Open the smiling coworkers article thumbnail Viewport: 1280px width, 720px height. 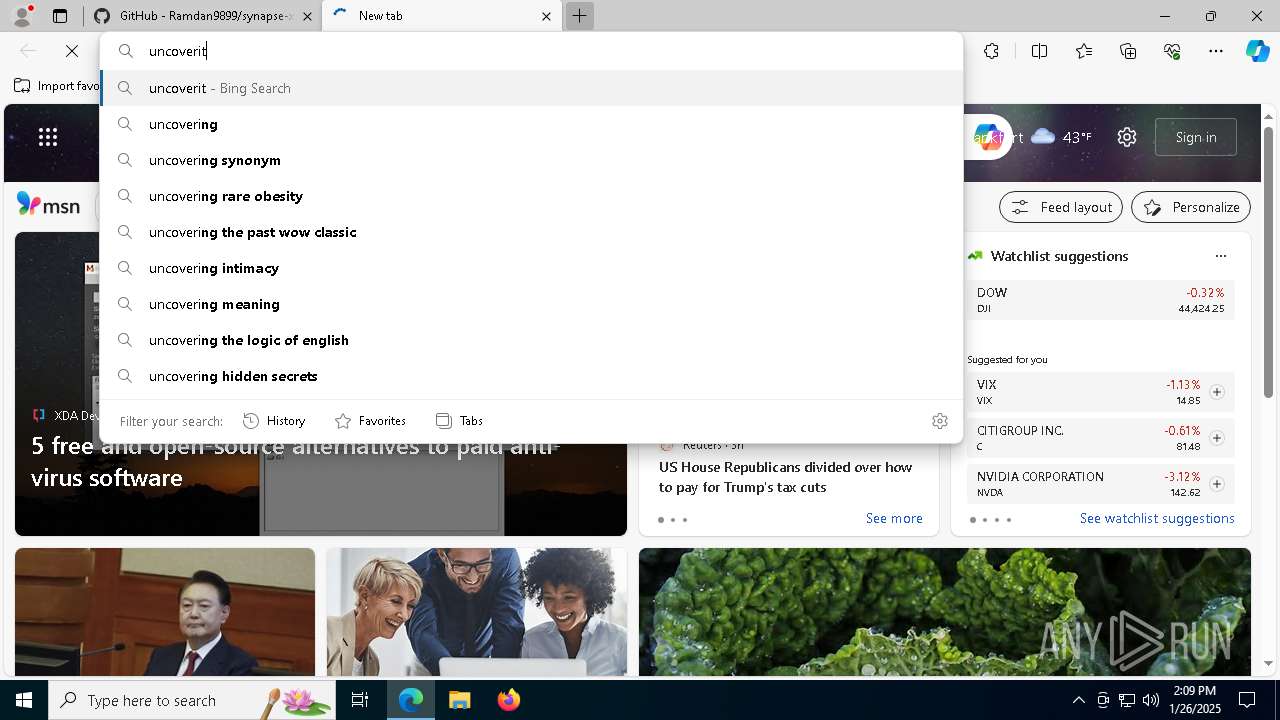(x=477, y=612)
